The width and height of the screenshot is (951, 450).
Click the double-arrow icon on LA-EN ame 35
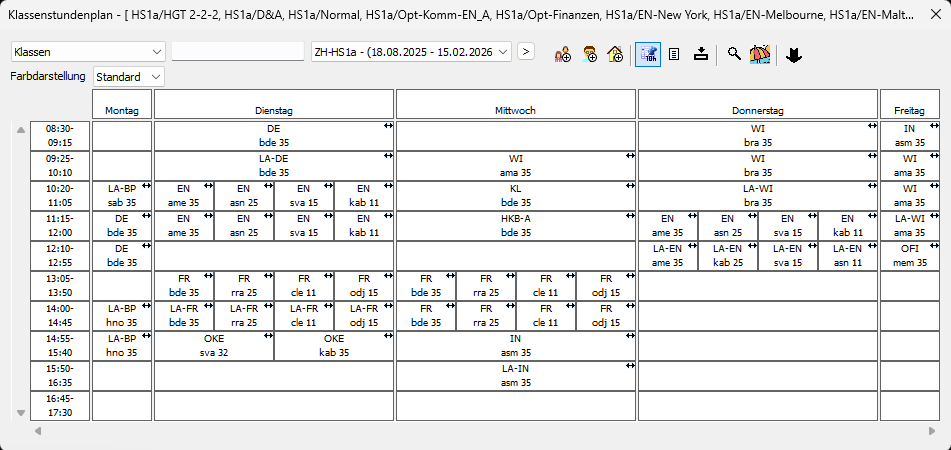[692, 246]
